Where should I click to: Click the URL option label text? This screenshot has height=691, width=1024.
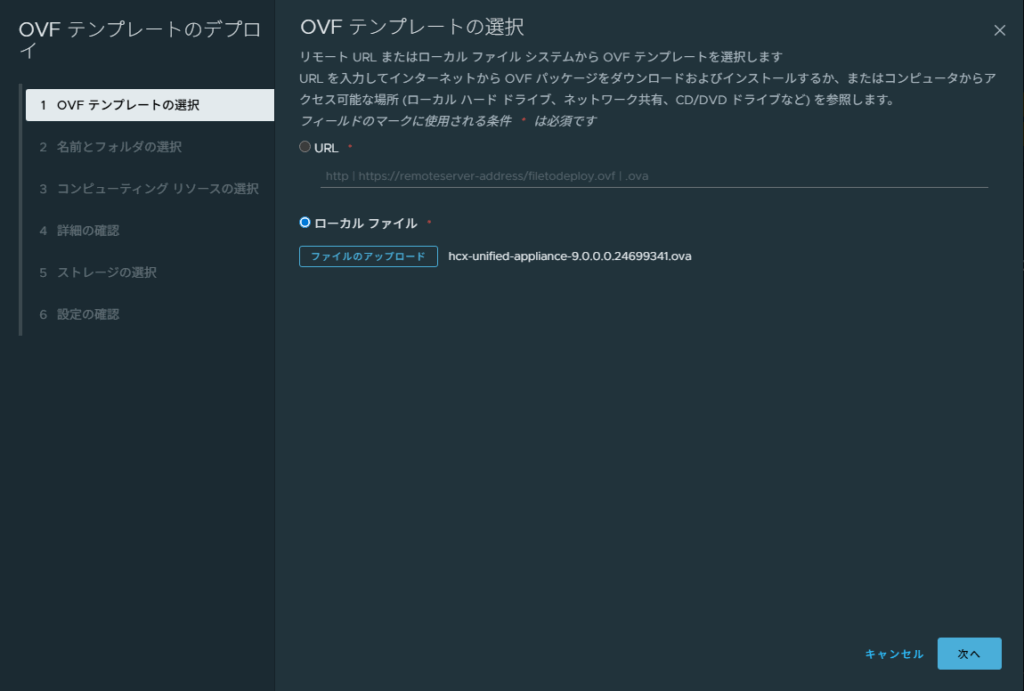326,148
